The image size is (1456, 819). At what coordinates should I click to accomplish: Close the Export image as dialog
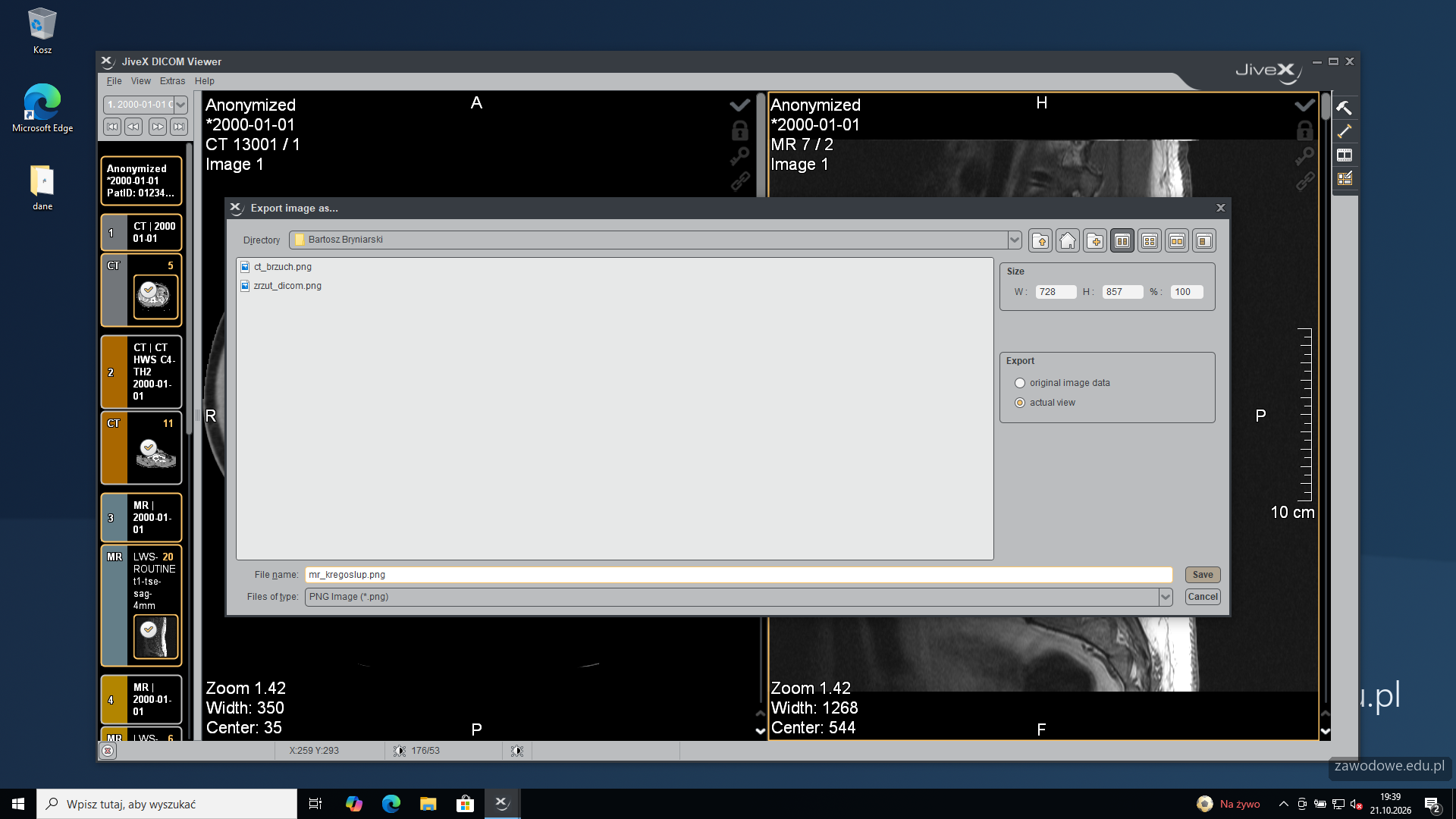click(1220, 208)
